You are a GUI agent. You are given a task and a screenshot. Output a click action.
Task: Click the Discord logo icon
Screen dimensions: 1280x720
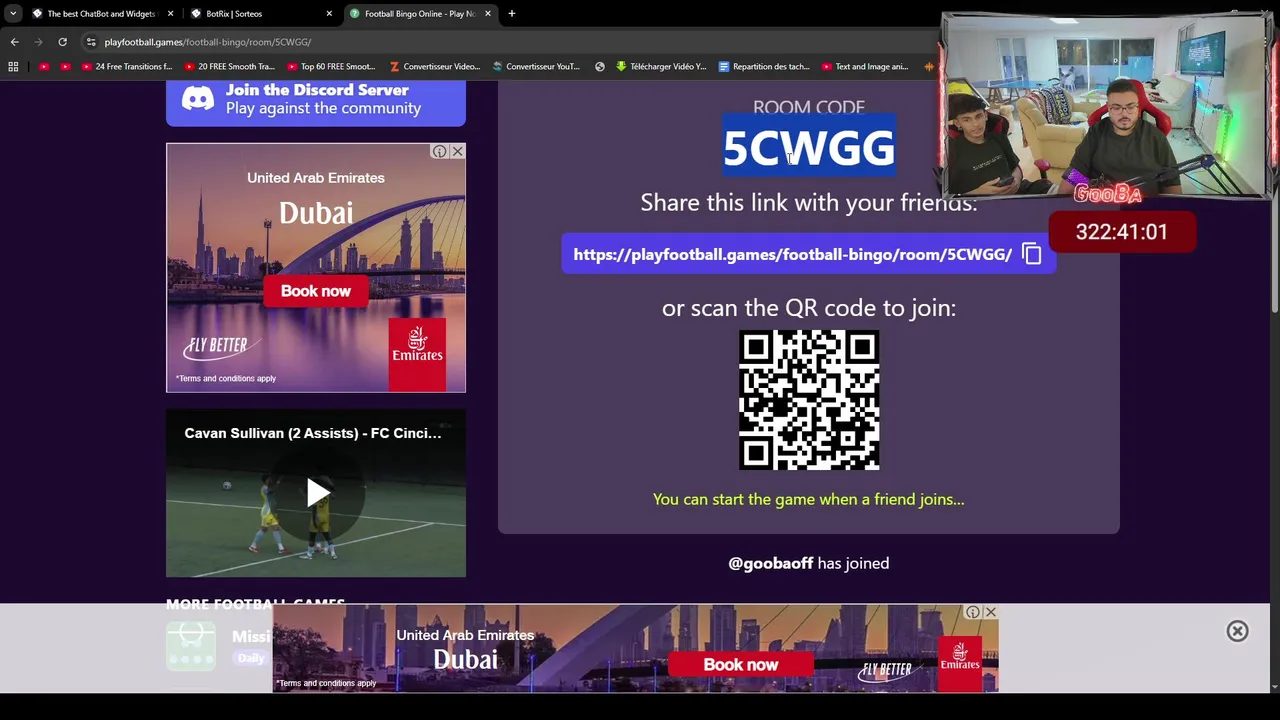pos(198,98)
